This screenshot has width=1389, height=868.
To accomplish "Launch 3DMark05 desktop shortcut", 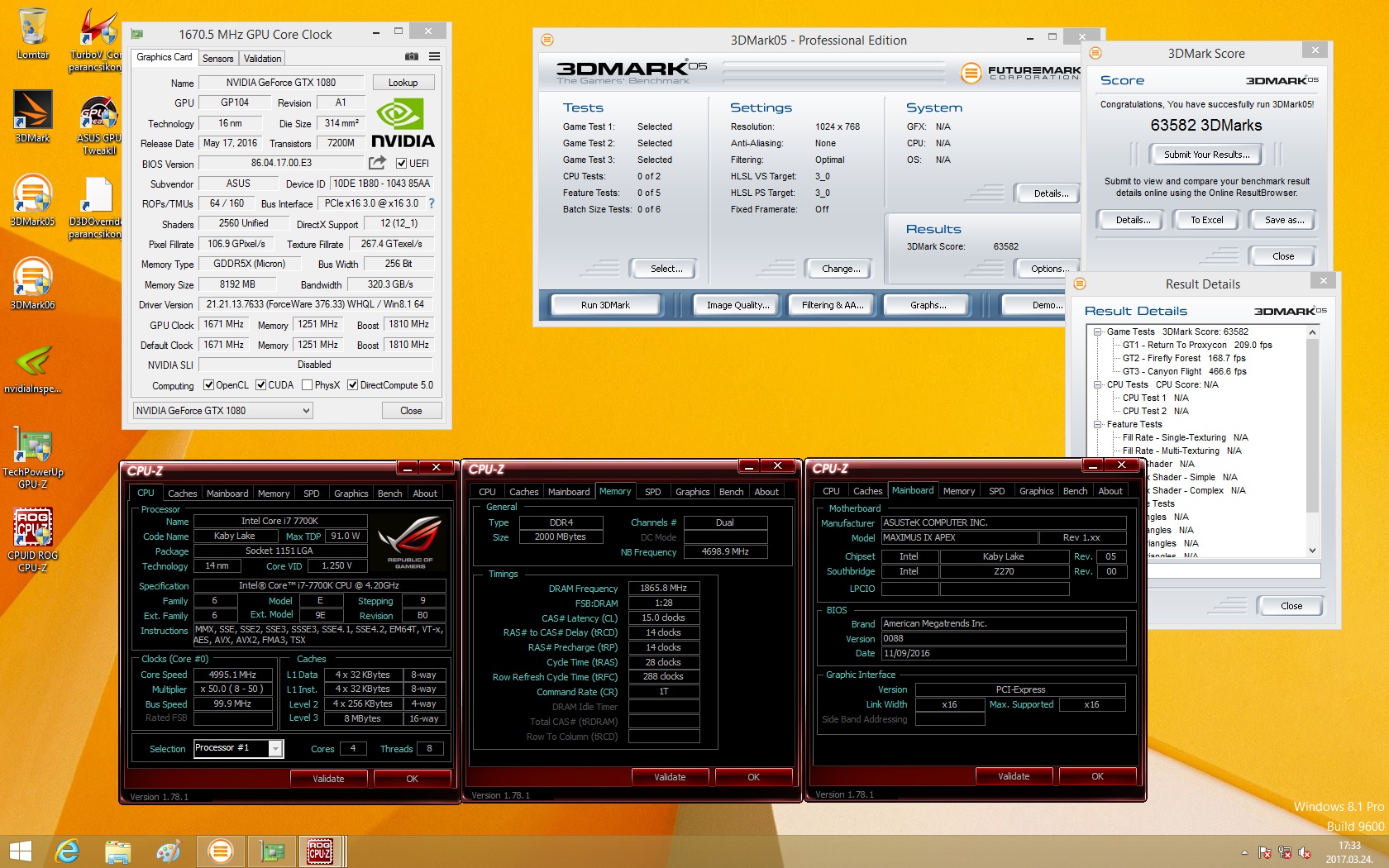I will [x=33, y=200].
